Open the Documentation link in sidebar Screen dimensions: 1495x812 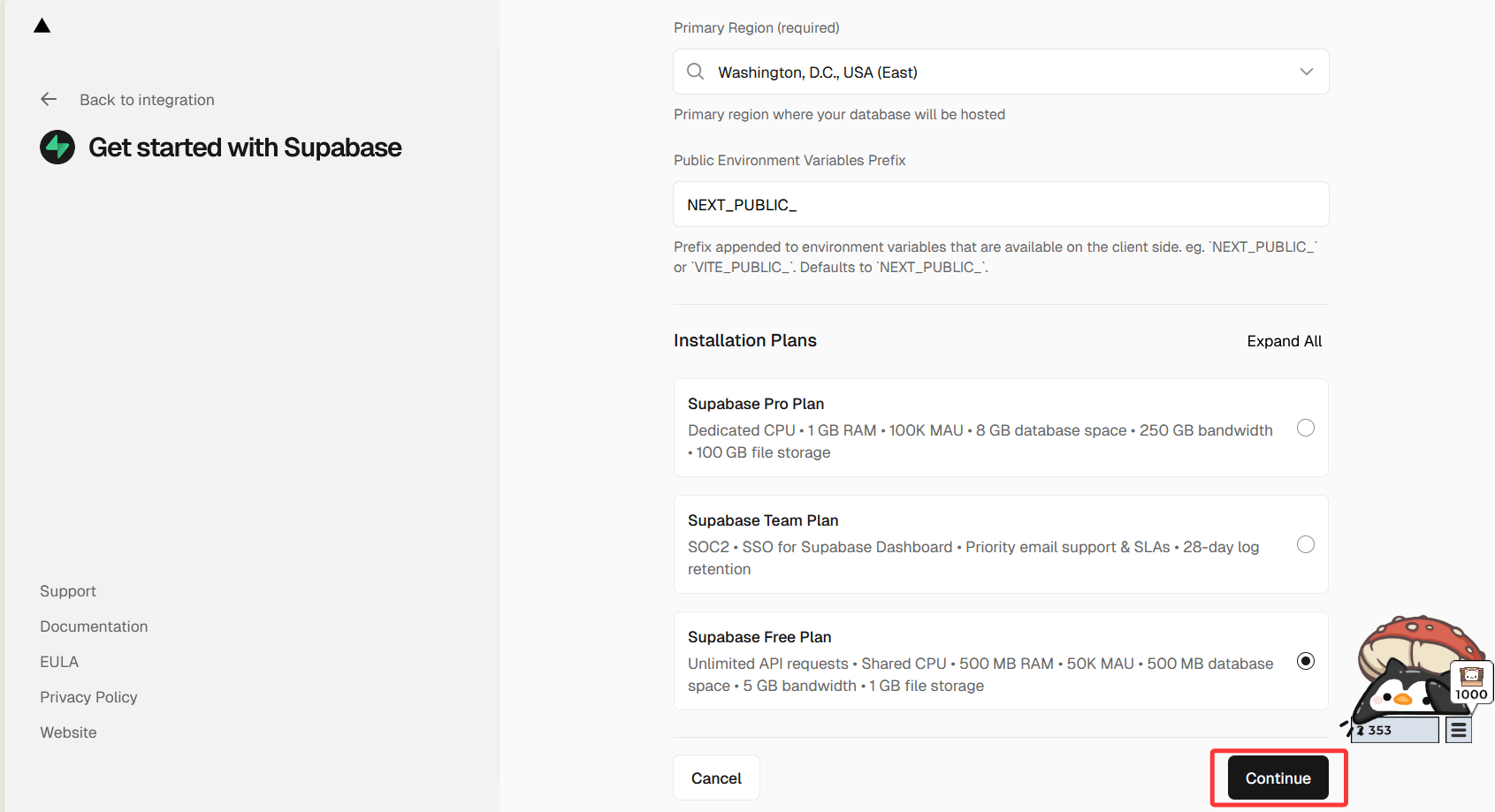coord(94,626)
